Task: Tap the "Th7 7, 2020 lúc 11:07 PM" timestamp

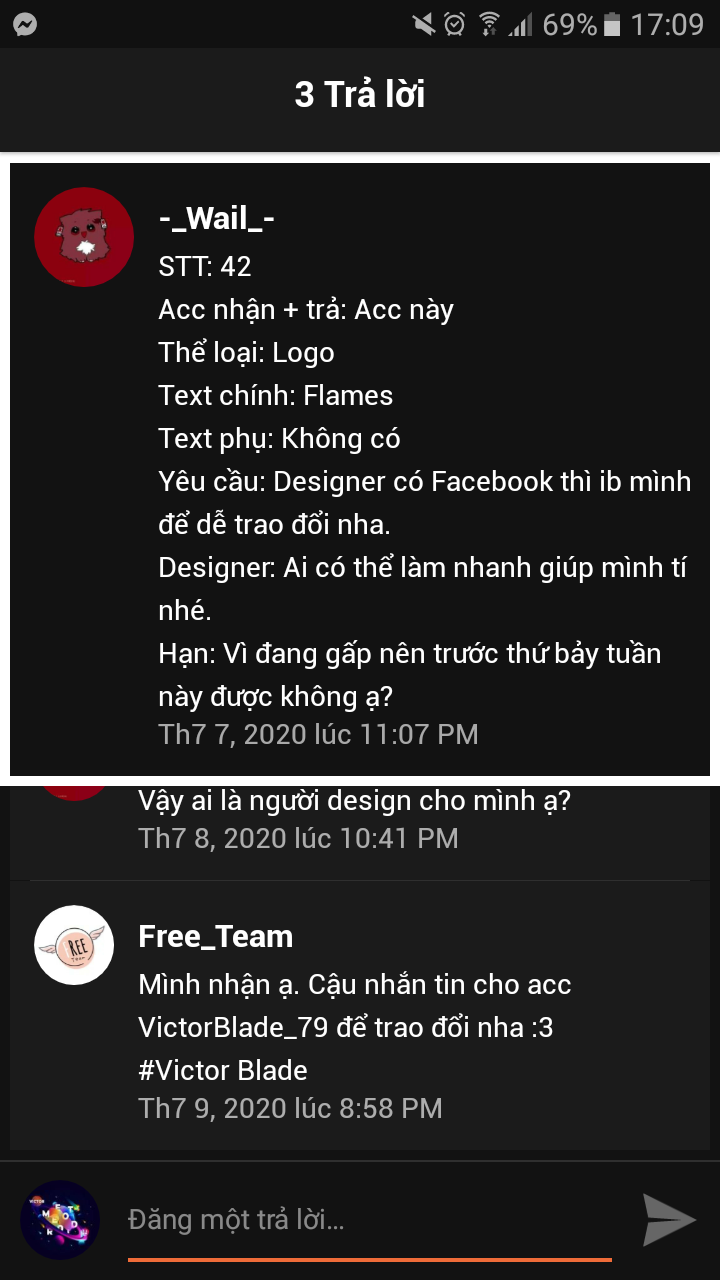Action: 318,735
